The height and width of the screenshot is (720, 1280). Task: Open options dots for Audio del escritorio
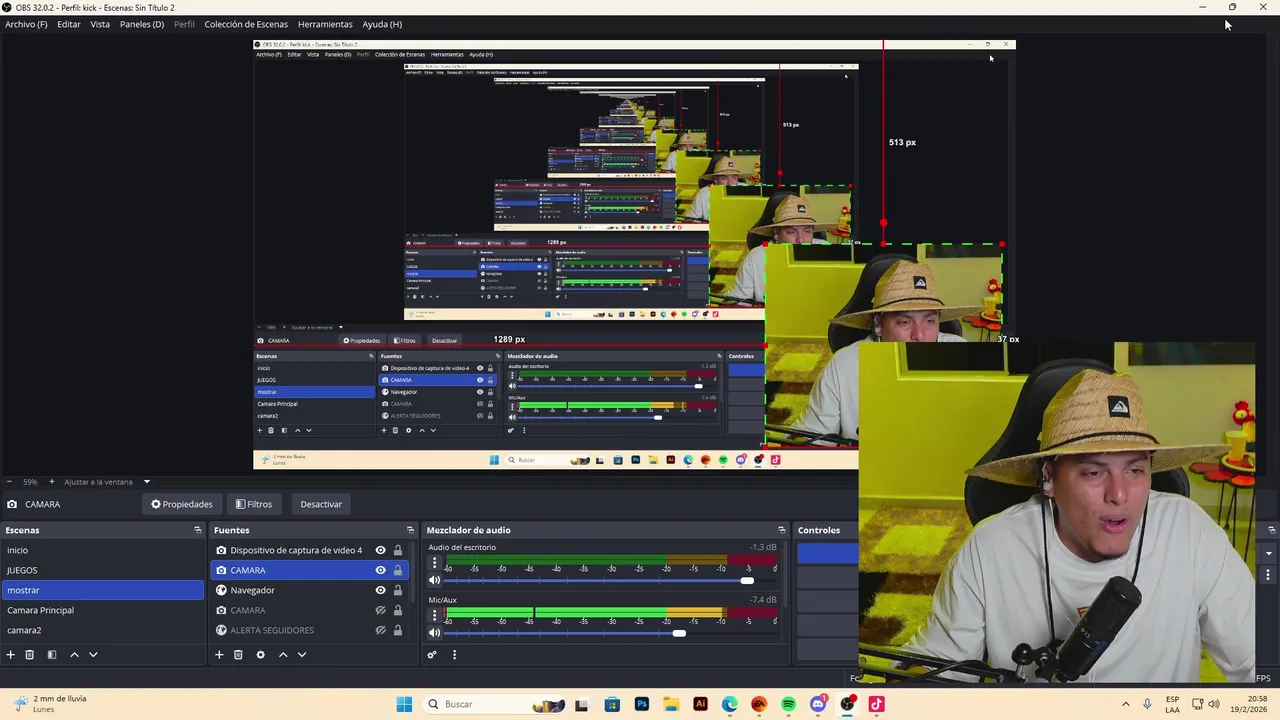tap(434, 563)
